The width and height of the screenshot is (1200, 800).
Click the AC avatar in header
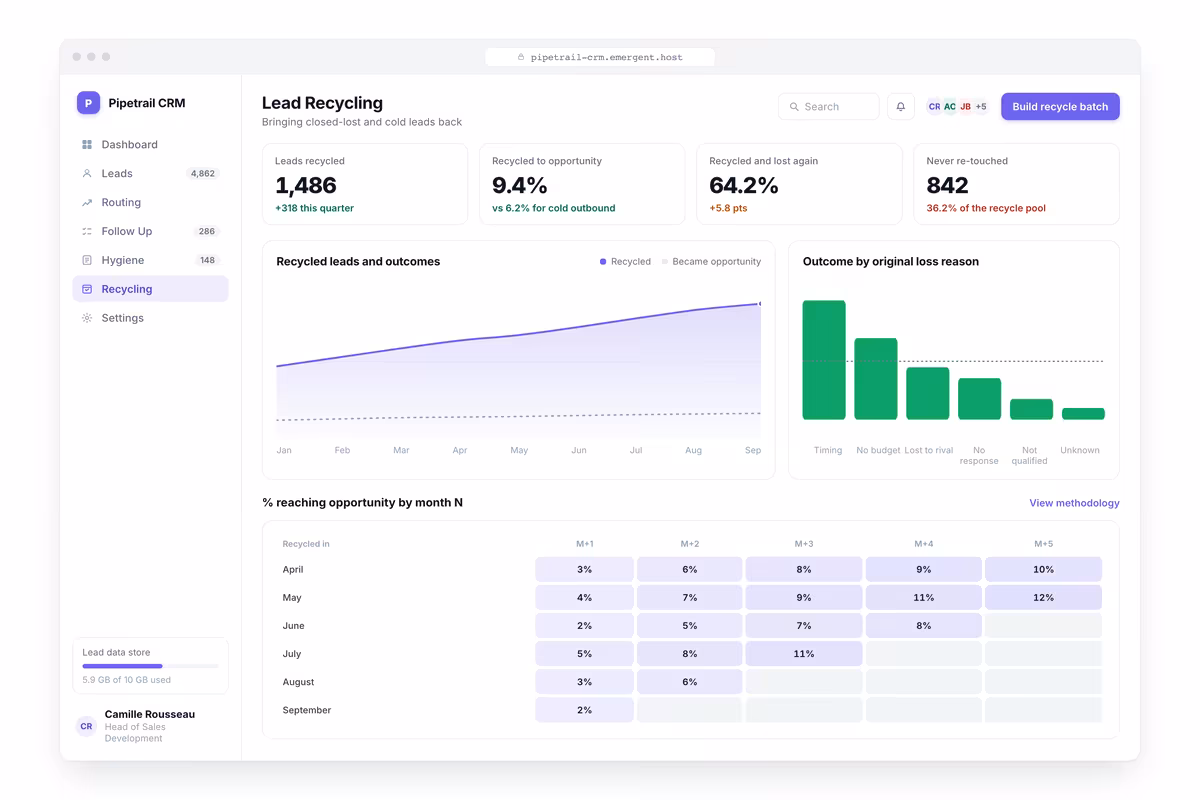click(x=950, y=106)
